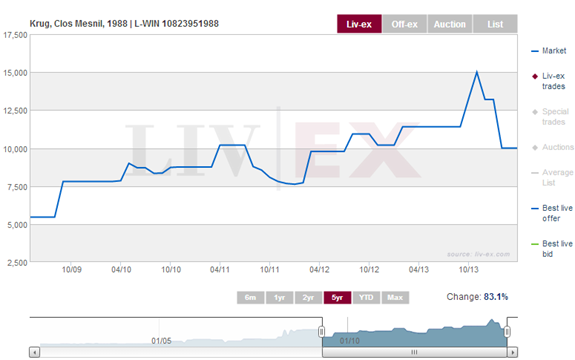Viewport: 575px width, 360px height.
Task: Click the navigator right scroll arrow
Action: (x=512, y=352)
